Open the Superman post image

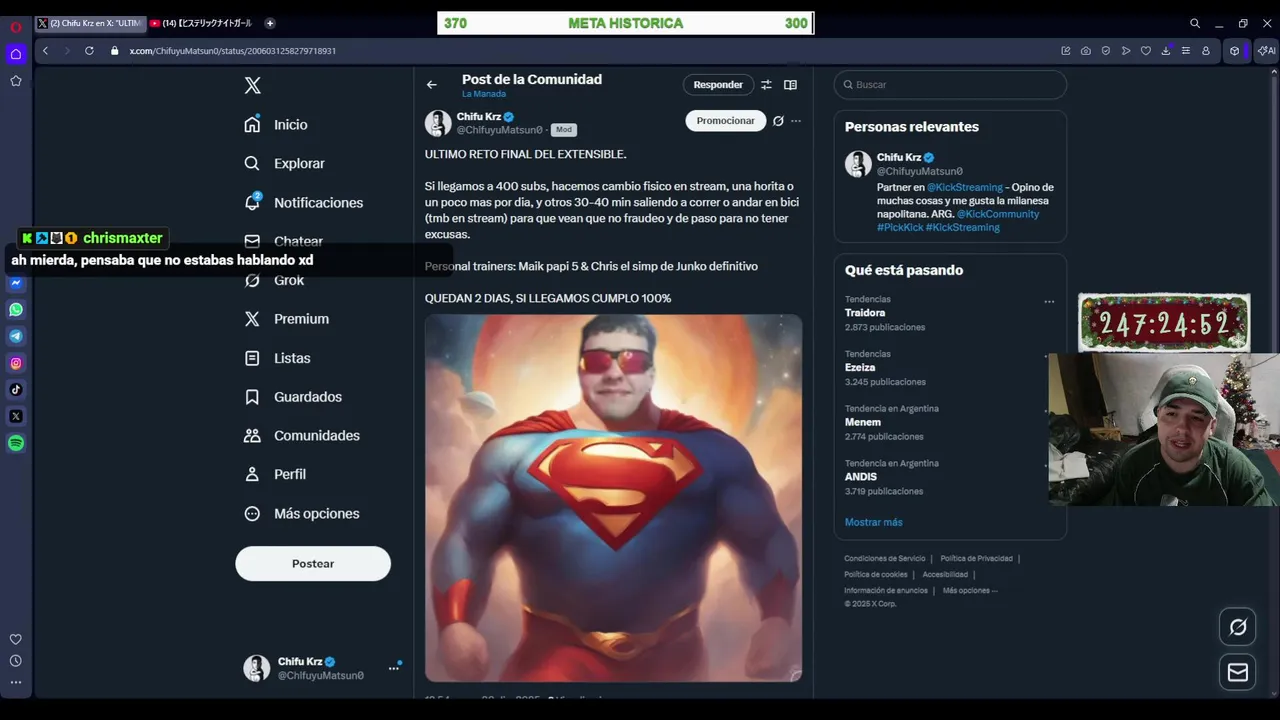click(613, 498)
